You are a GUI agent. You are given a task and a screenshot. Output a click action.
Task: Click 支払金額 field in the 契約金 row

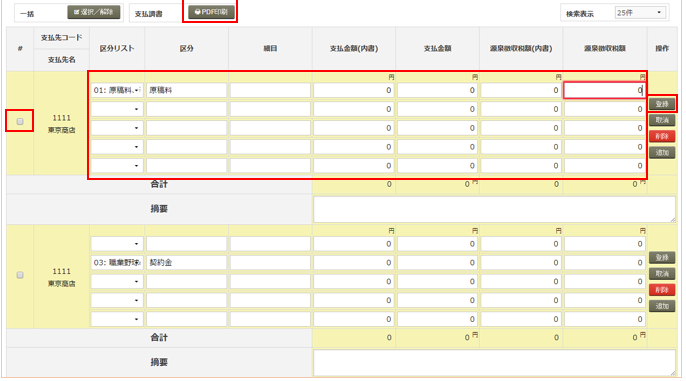click(438, 262)
